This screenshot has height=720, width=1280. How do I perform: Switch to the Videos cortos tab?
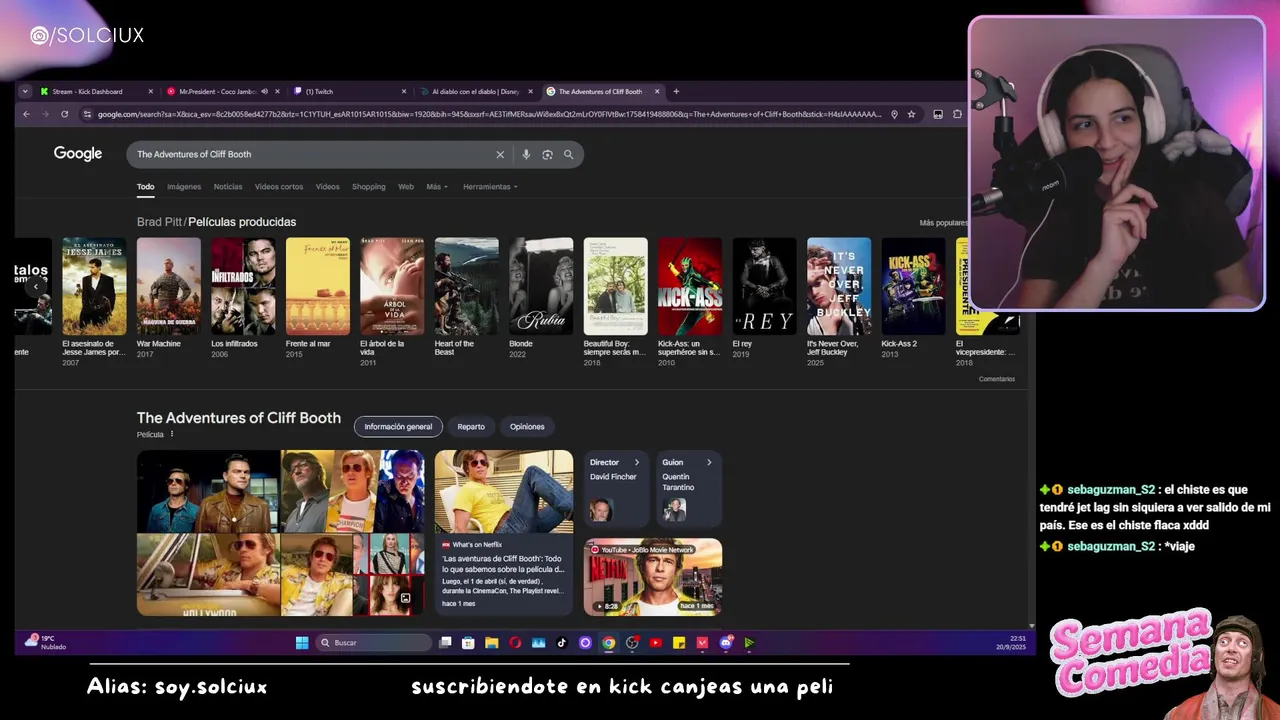tap(279, 187)
